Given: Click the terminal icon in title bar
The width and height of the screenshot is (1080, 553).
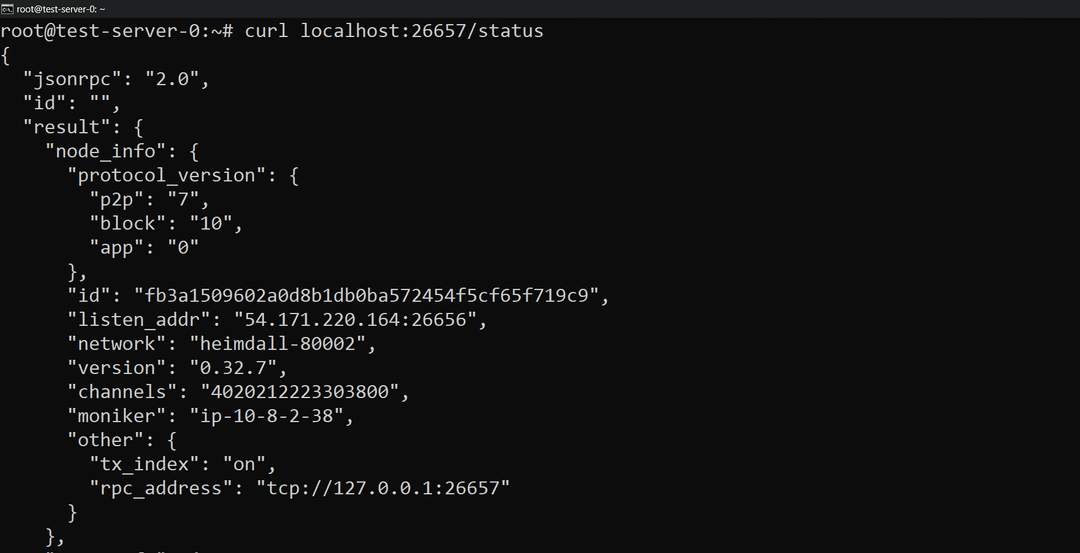Looking at the screenshot, I should [x=7, y=8].
